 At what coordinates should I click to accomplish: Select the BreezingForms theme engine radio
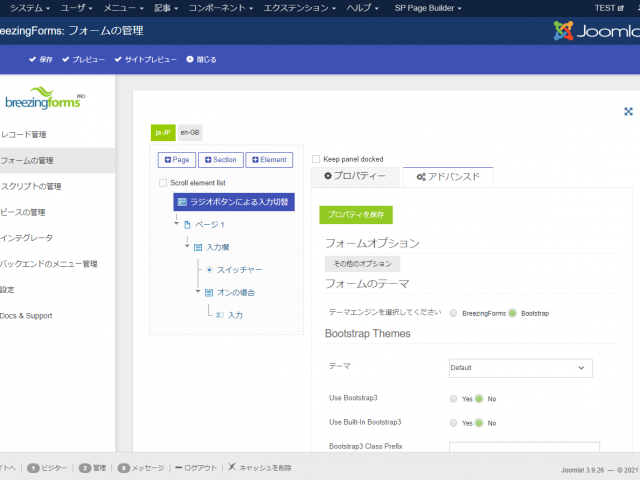tap(453, 313)
